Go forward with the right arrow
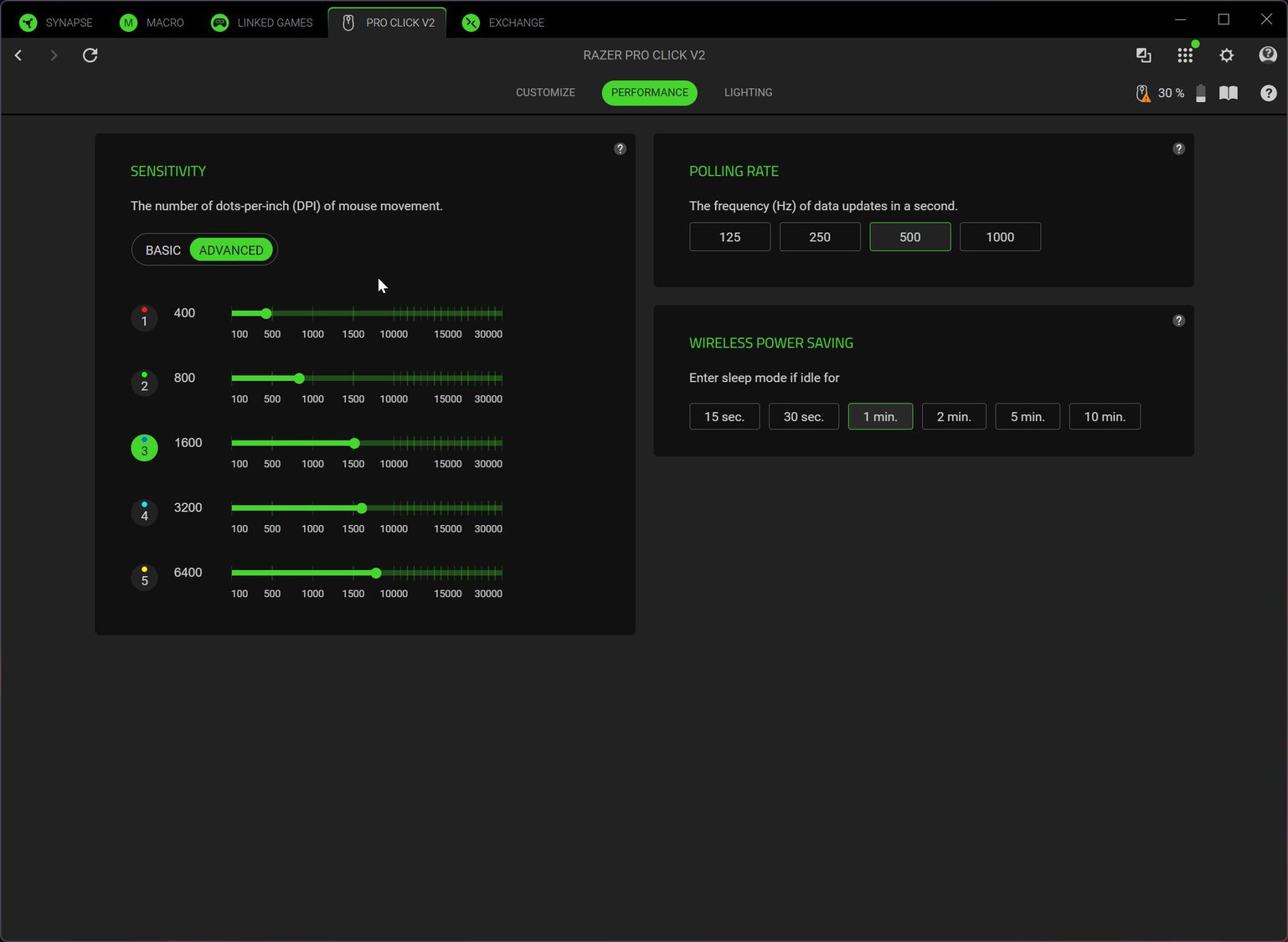 pyautogui.click(x=54, y=55)
